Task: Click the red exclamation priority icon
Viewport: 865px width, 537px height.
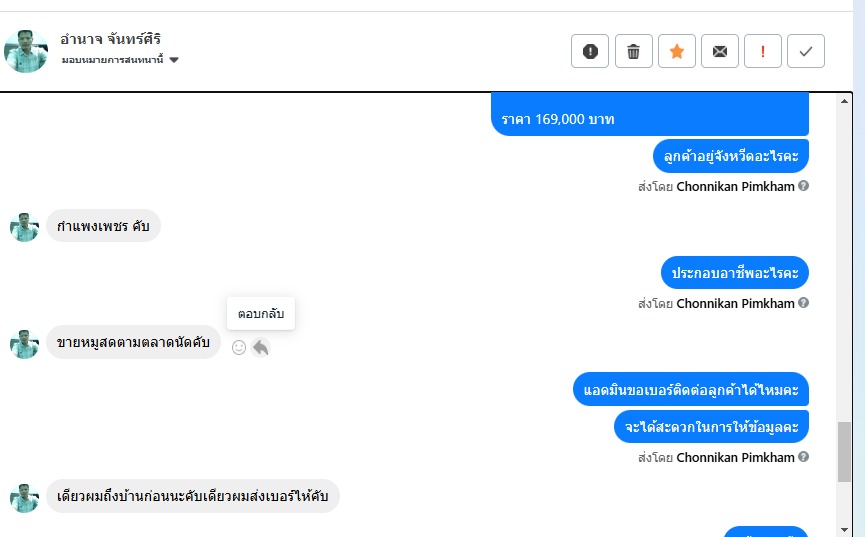Action: (763, 51)
